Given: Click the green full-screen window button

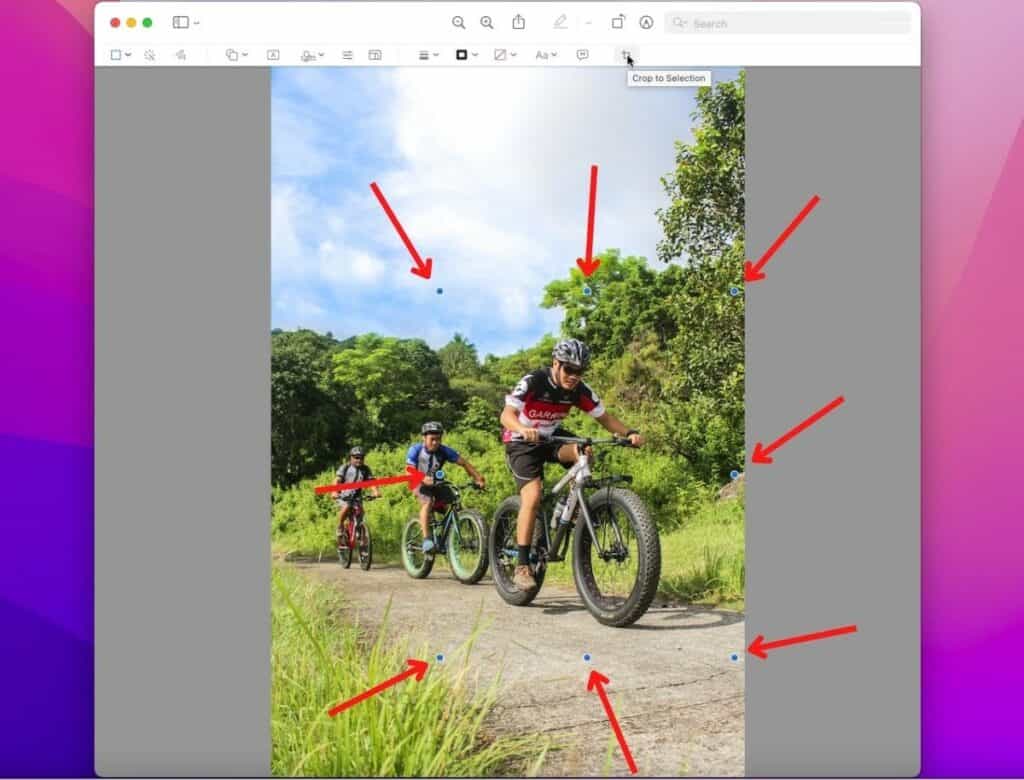Looking at the screenshot, I should 148,23.
